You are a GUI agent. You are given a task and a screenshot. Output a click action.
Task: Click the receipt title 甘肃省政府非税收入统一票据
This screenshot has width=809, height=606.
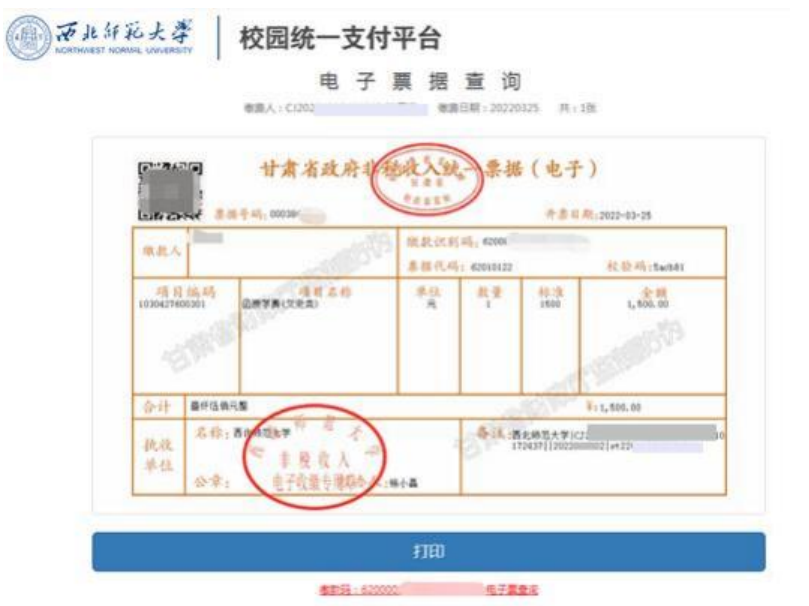428,169
